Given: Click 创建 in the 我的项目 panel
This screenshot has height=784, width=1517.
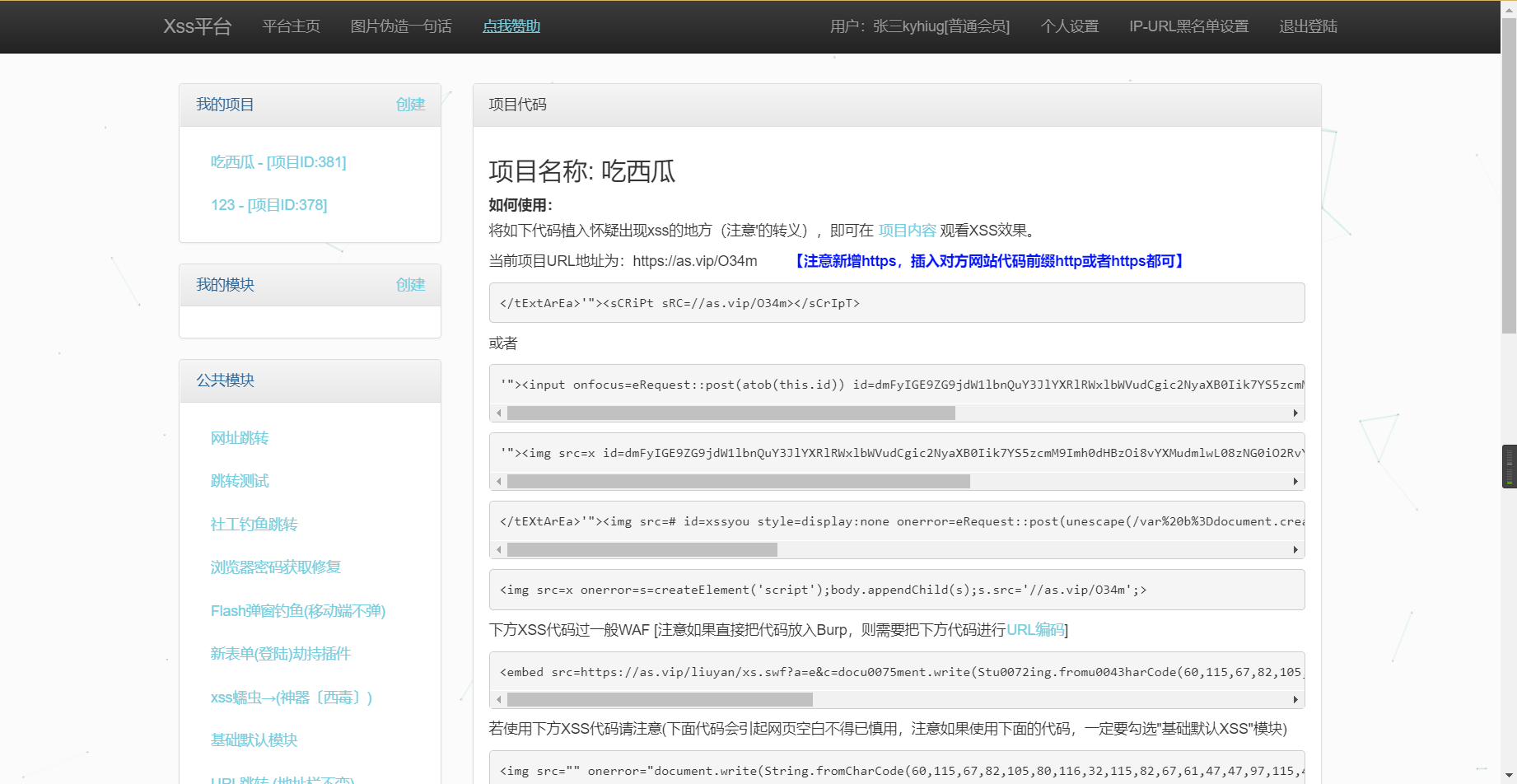Looking at the screenshot, I should click(410, 105).
